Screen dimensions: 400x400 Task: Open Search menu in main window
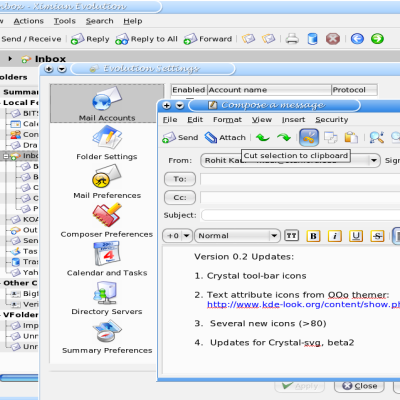pyautogui.click(x=100, y=21)
